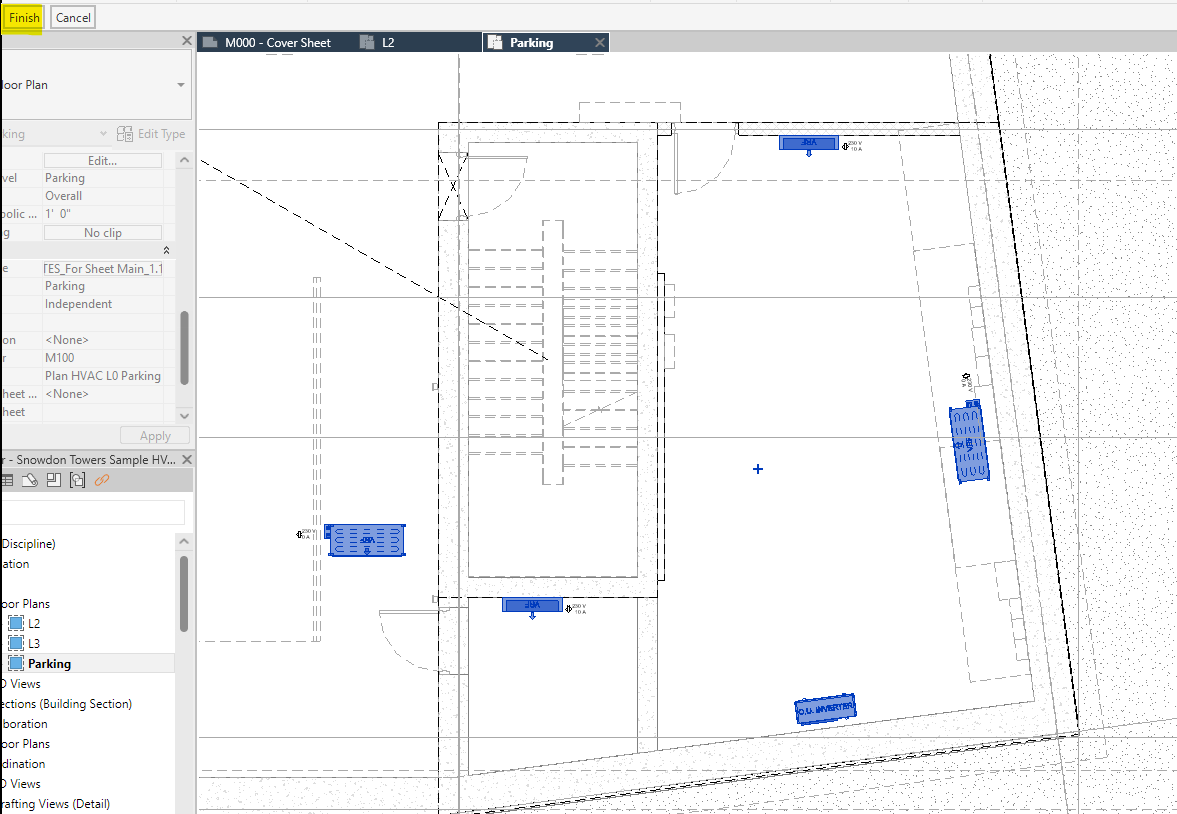The image size is (1177, 814).
Task: Click the rolled sheet icon in browser toolbar
Action: pyautogui.click(x=30, y=480)
